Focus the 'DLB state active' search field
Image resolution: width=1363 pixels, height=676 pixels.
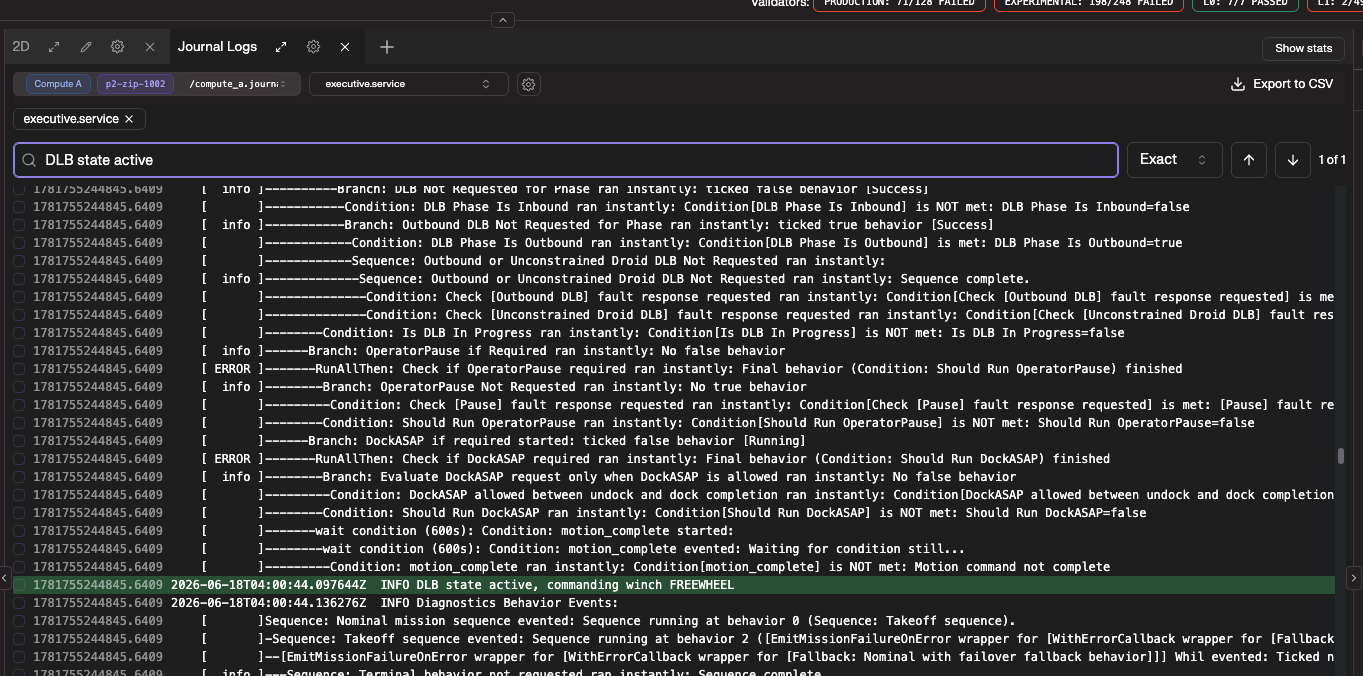pyautogui.click(x=565, y=160)
